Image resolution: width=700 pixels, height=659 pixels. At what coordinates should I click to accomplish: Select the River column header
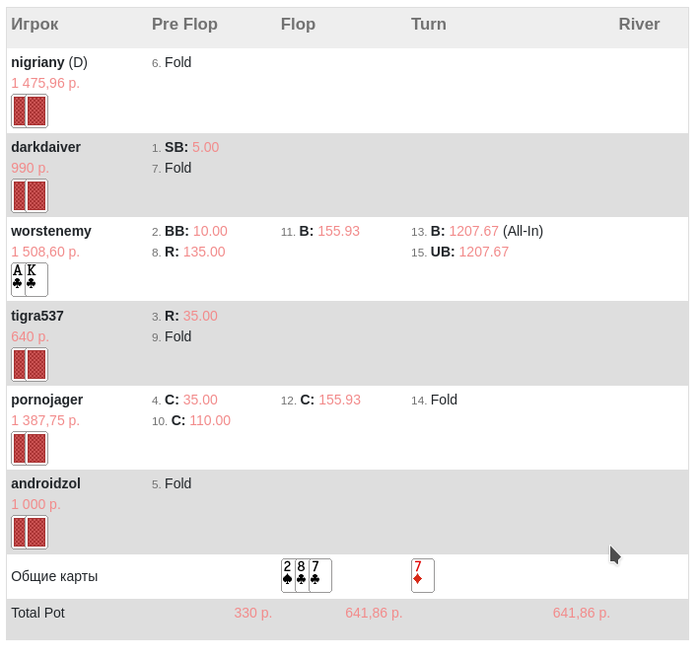pos(639,24)
